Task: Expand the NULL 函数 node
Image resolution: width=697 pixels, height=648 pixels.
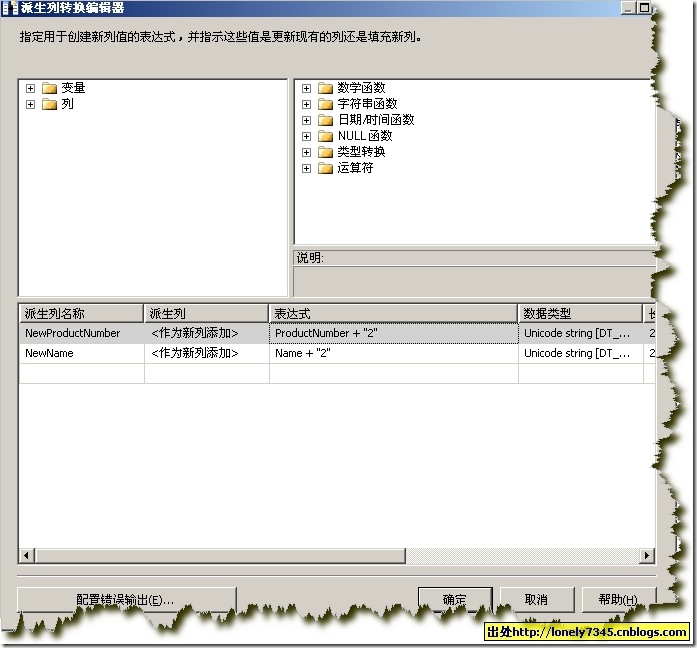Action: click(x=306, y=136)
